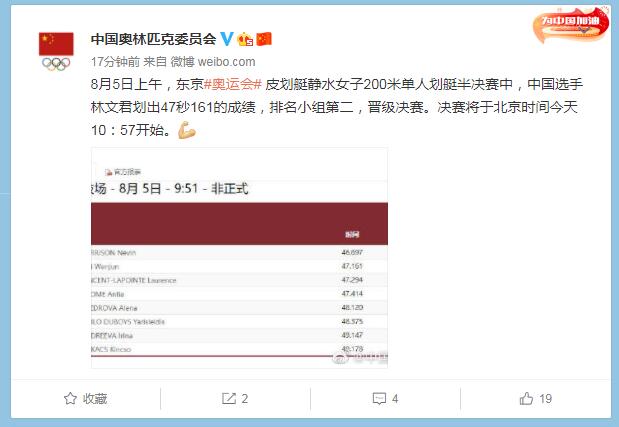Click the 为中国加油 banner badge
The height and width of the screenshot is (427, 619).
click(x=571, y=24)
